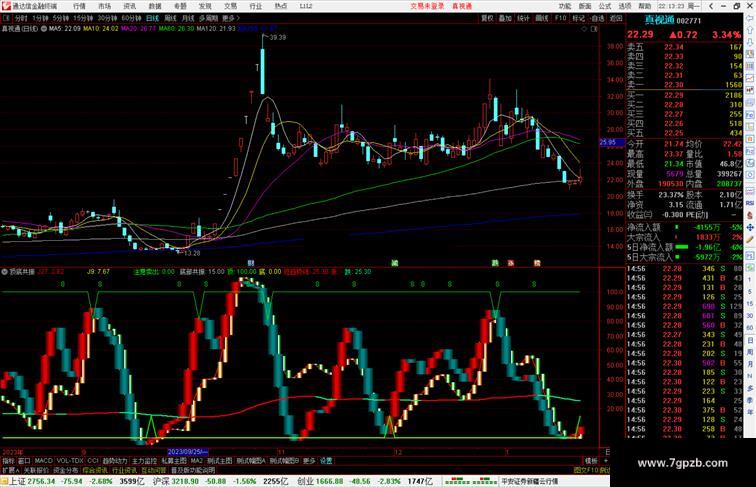Screen dimensions: 756x487
Task: Toggle the panel icon left of 分时
Action: coord(6,18)
